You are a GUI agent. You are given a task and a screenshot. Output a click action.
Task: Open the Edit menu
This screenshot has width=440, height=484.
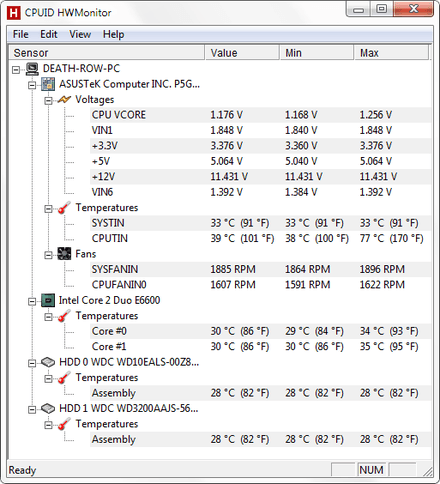click(x=49, y=34)
